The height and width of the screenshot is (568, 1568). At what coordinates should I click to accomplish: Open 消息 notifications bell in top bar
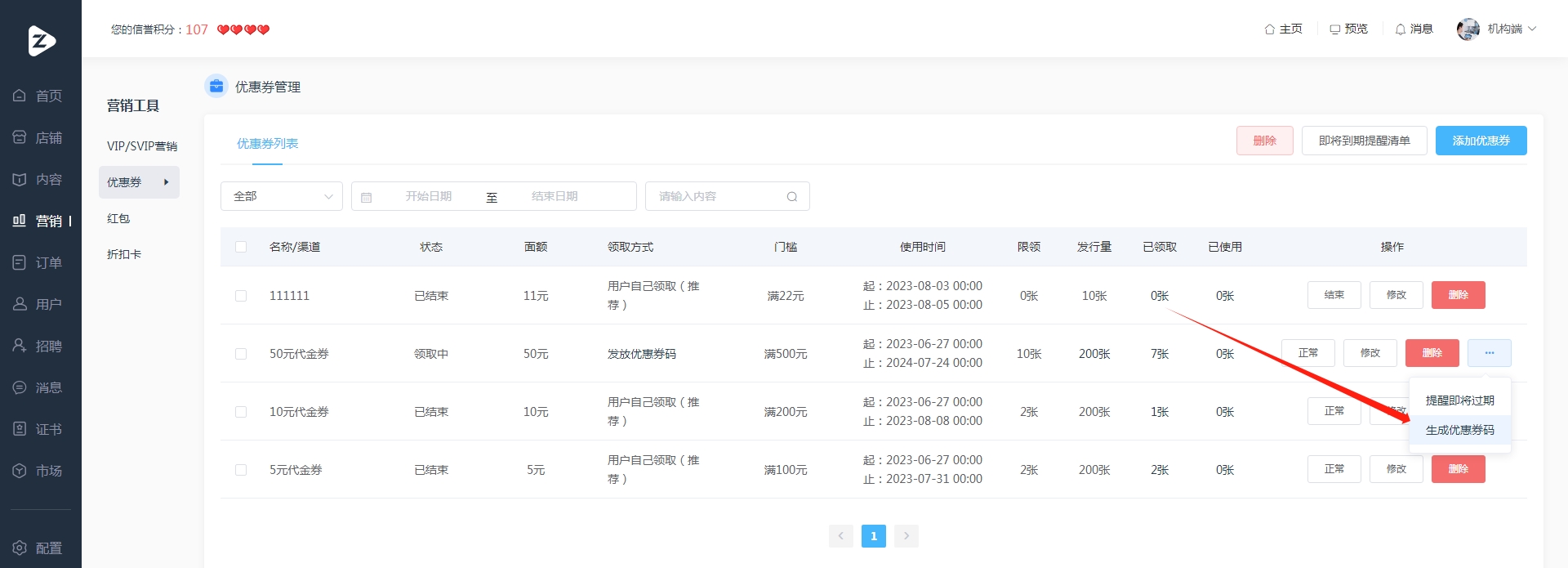tap(1414, 29)
